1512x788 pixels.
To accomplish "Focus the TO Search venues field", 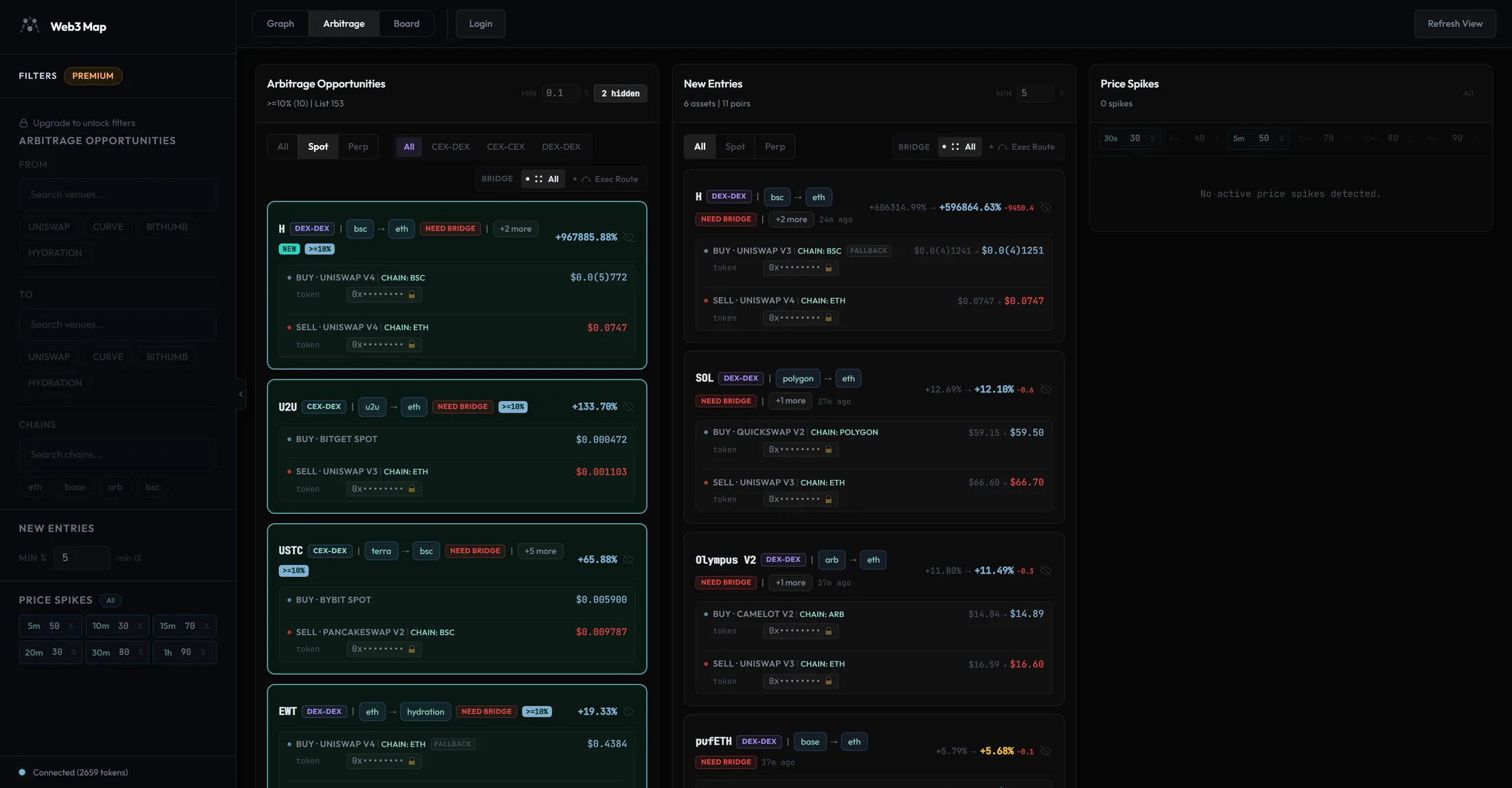I will 118,325.
